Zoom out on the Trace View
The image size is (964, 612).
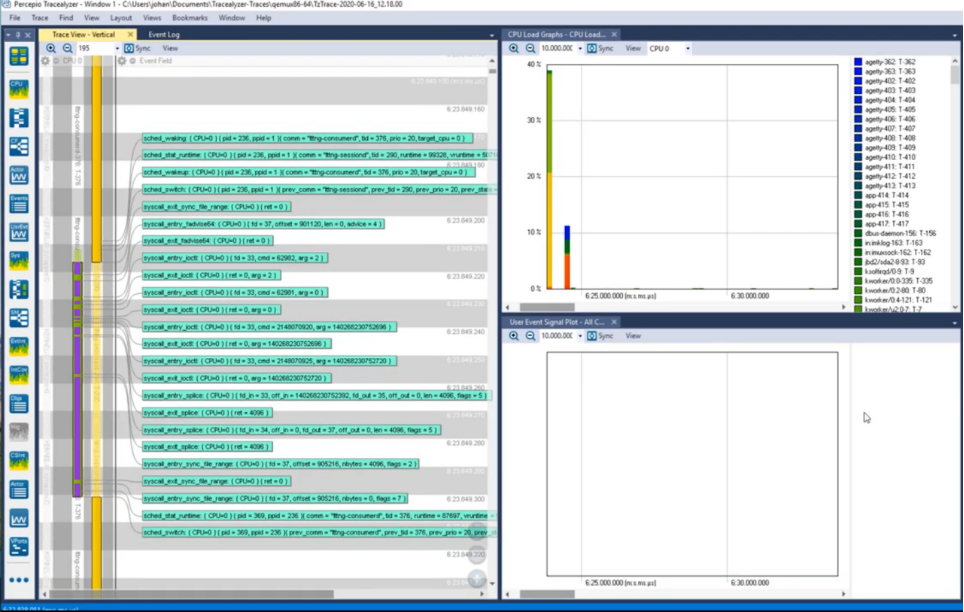coord(67,48)
